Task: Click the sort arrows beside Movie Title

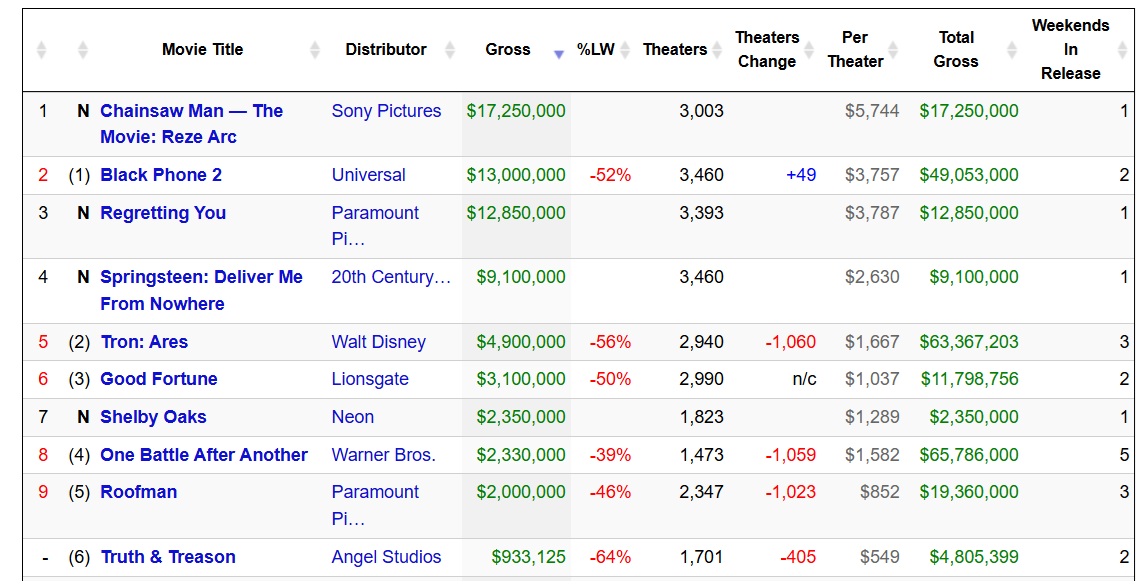Action: click(x=315, y=50)
